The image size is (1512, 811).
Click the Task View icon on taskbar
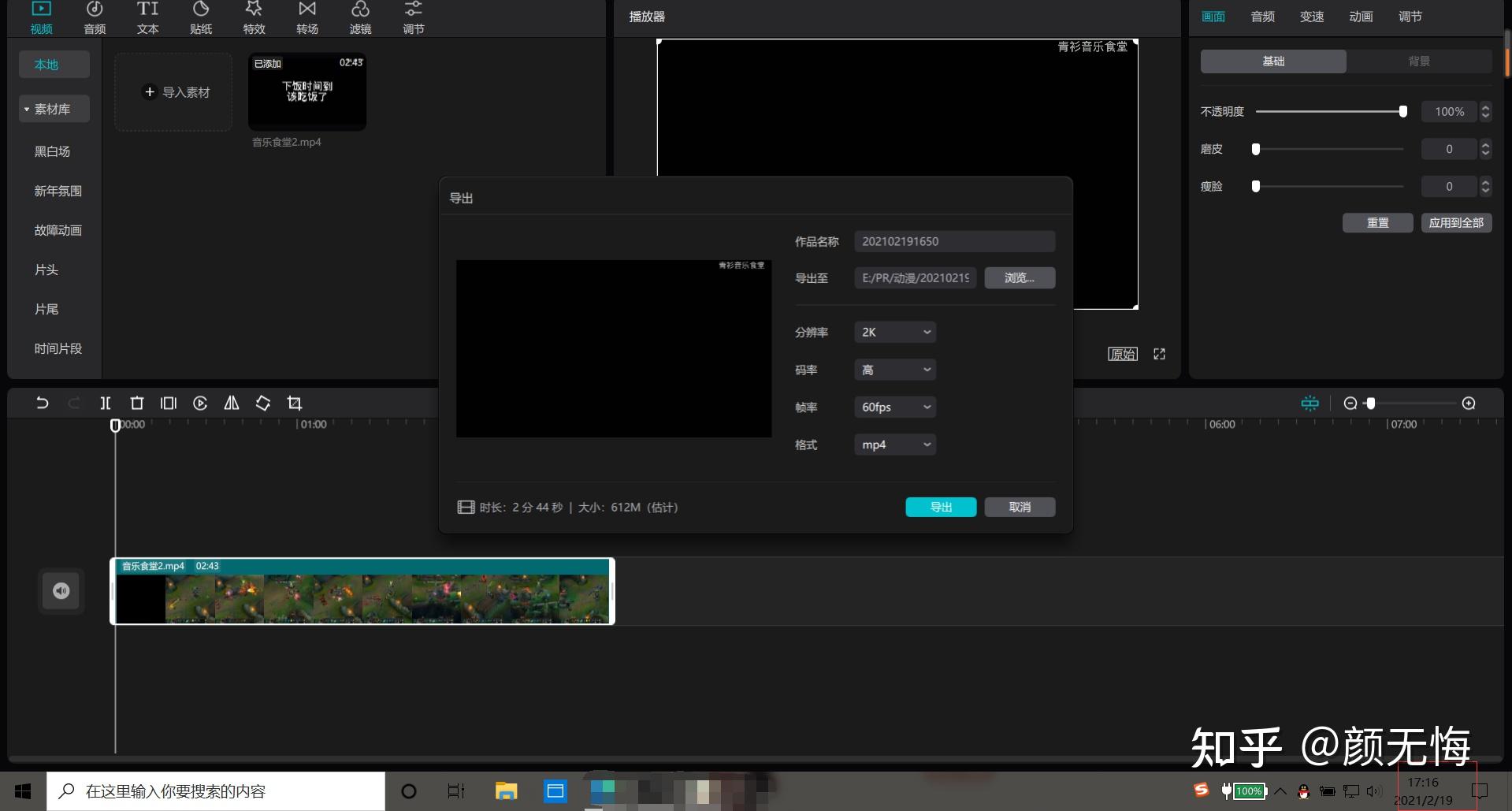click(x=456, y=791)
